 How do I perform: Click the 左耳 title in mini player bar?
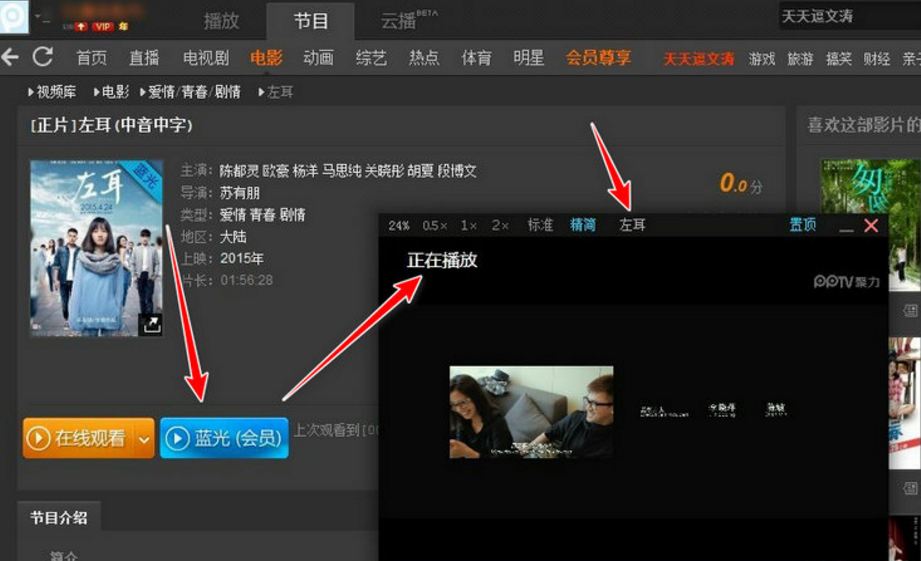pyautogui.click(x=633, y=225)
